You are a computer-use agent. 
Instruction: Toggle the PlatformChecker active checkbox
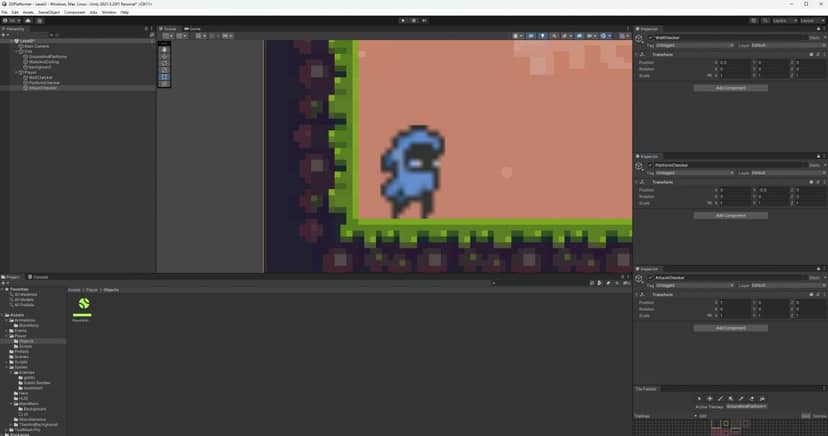click(650, 165)
